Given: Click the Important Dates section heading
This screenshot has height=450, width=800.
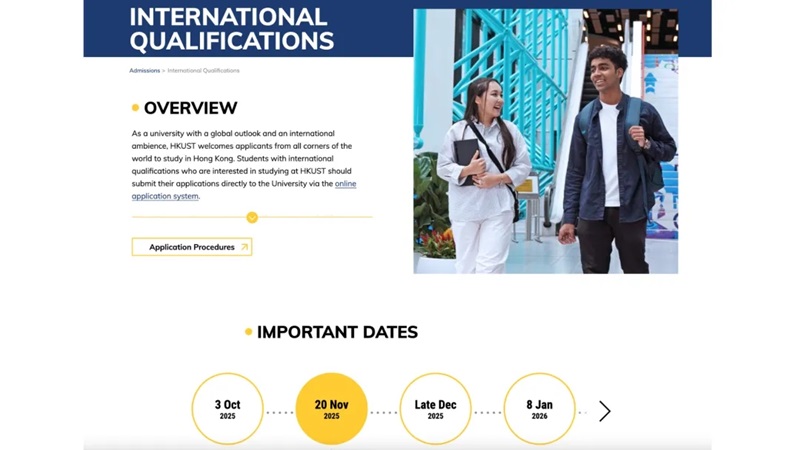Looking at the screenshot, I should (337, 332).
